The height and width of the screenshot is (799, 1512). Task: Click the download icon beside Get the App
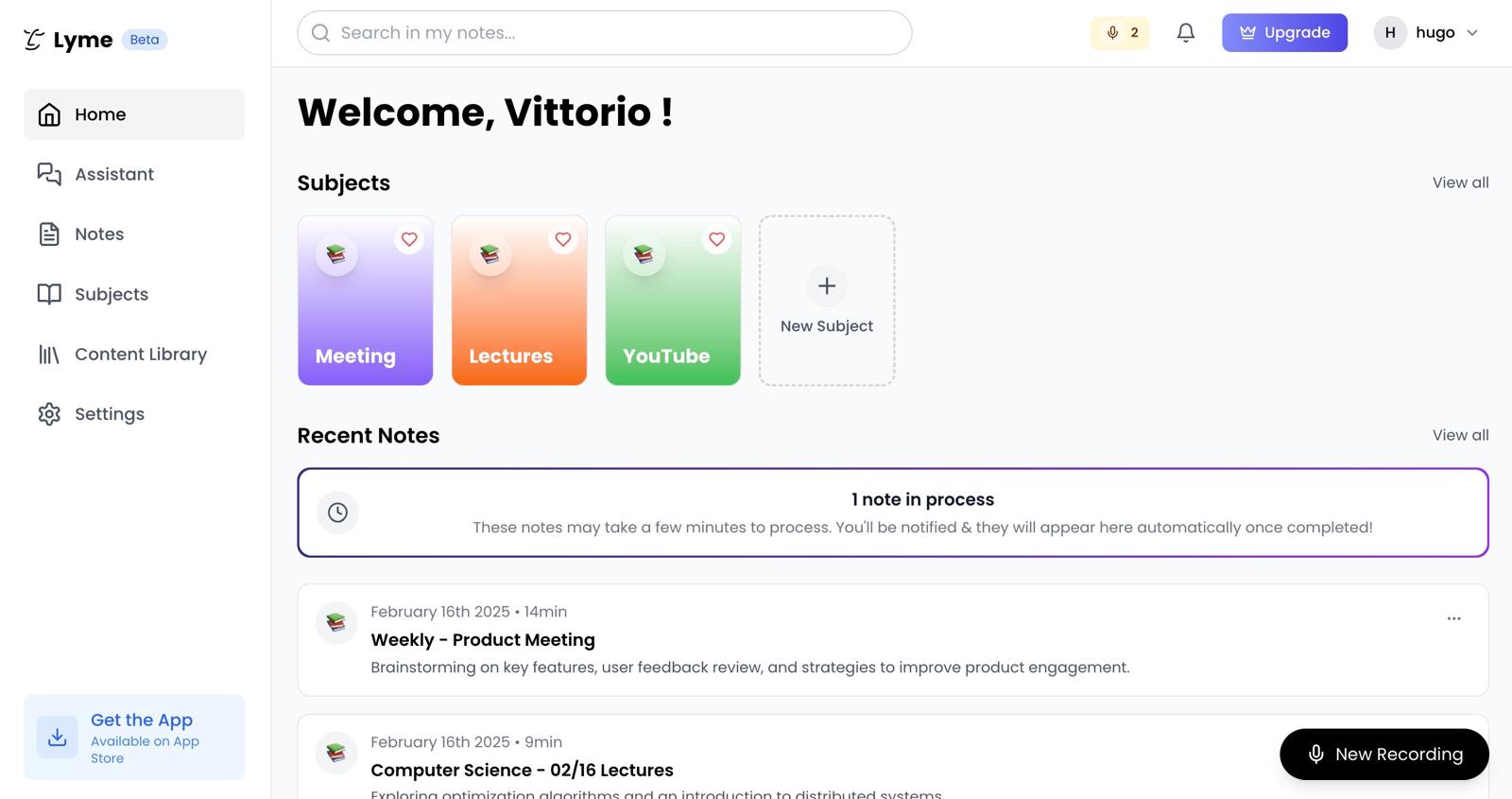tap(58, 738)
